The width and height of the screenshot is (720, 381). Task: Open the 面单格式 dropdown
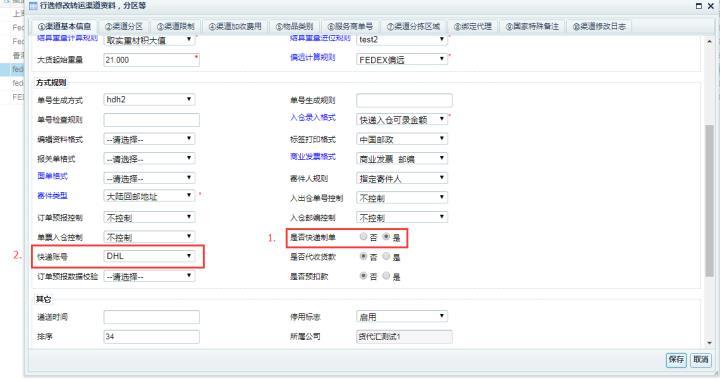149,178
